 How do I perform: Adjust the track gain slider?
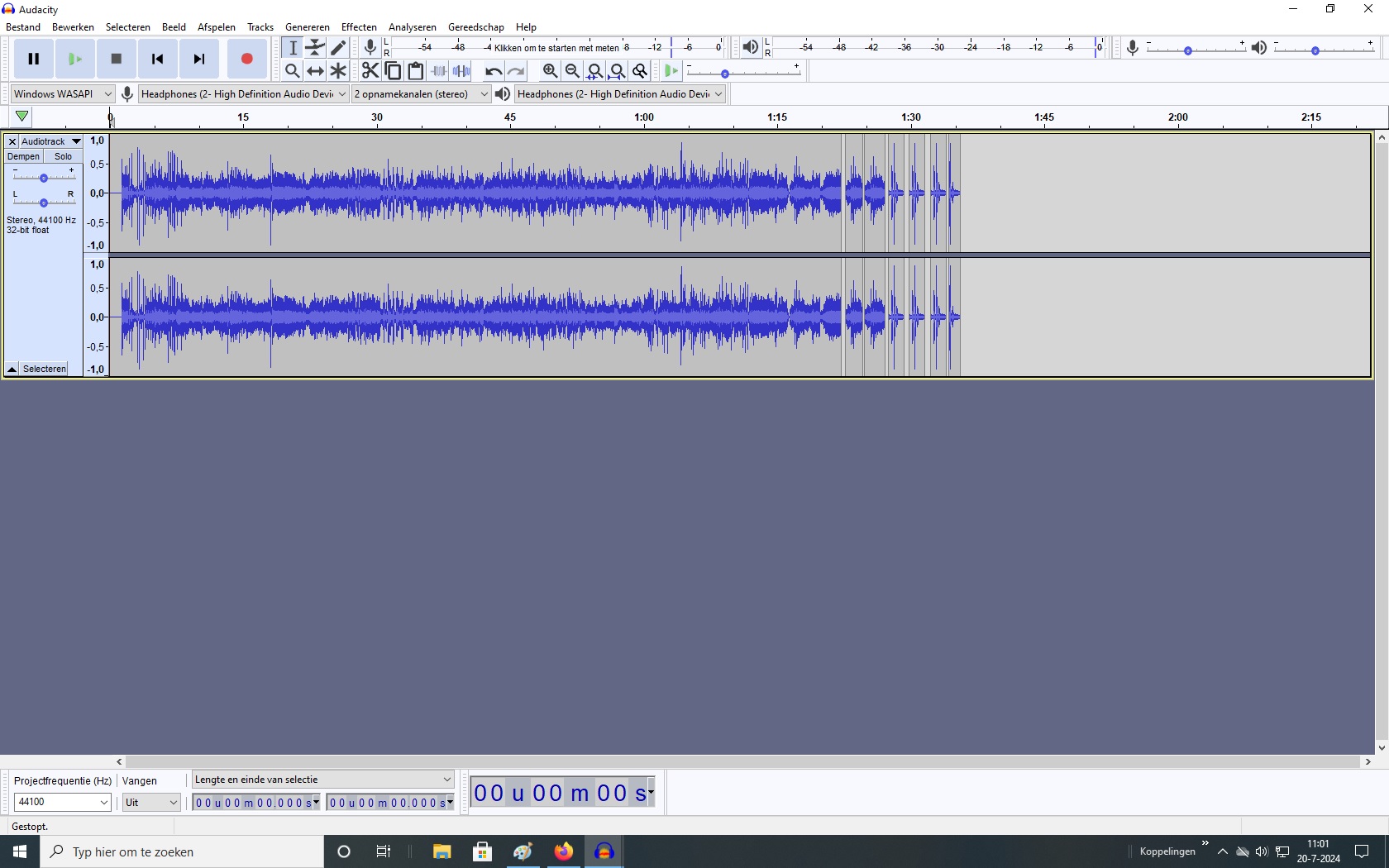tap(43, 178)
